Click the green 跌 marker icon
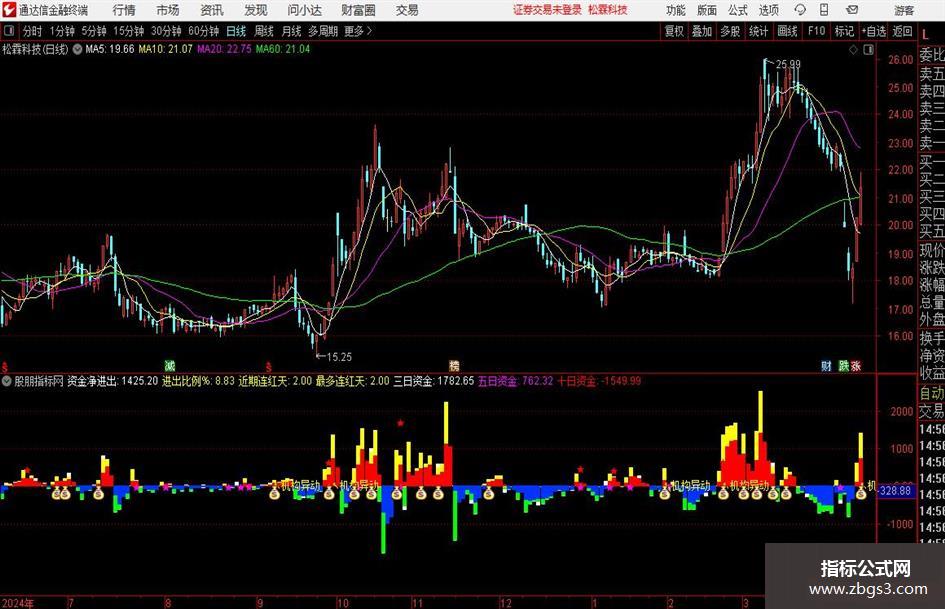This screenshot has height=609, width=945. pyautogui.click(x=844, y=366)
